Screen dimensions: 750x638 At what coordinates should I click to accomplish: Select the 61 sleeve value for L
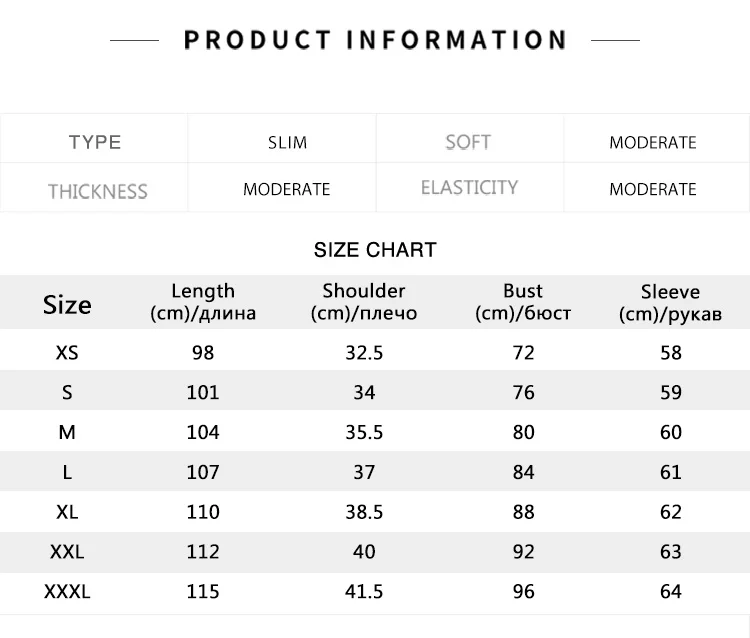click(671, 473)
